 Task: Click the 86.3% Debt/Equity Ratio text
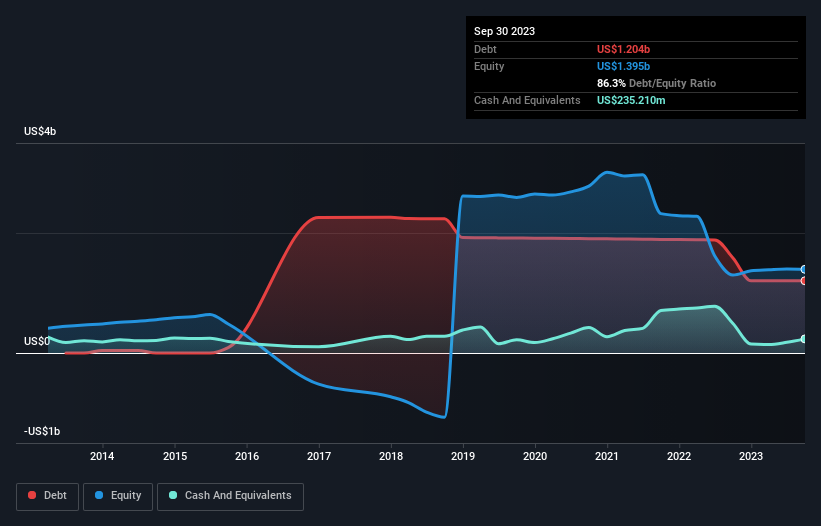click(x=656, y=83)
